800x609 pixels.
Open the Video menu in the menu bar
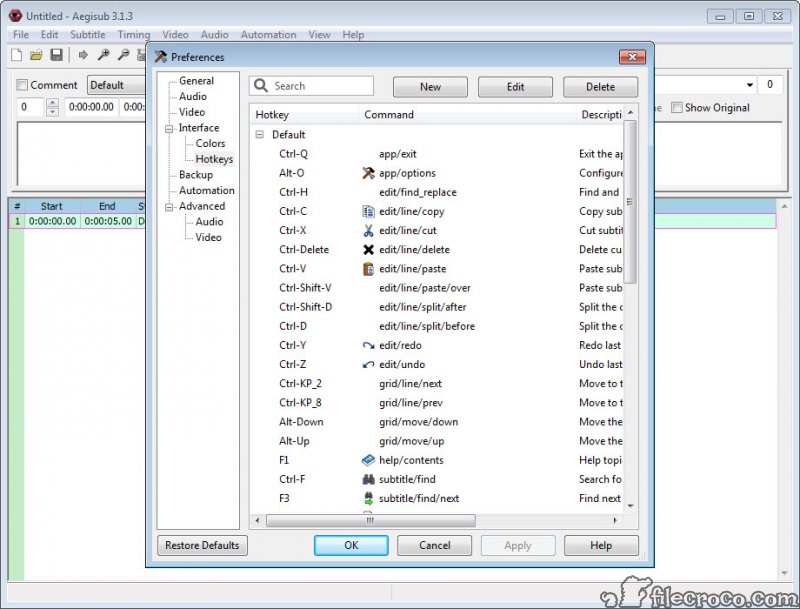(x=176, y=35)
